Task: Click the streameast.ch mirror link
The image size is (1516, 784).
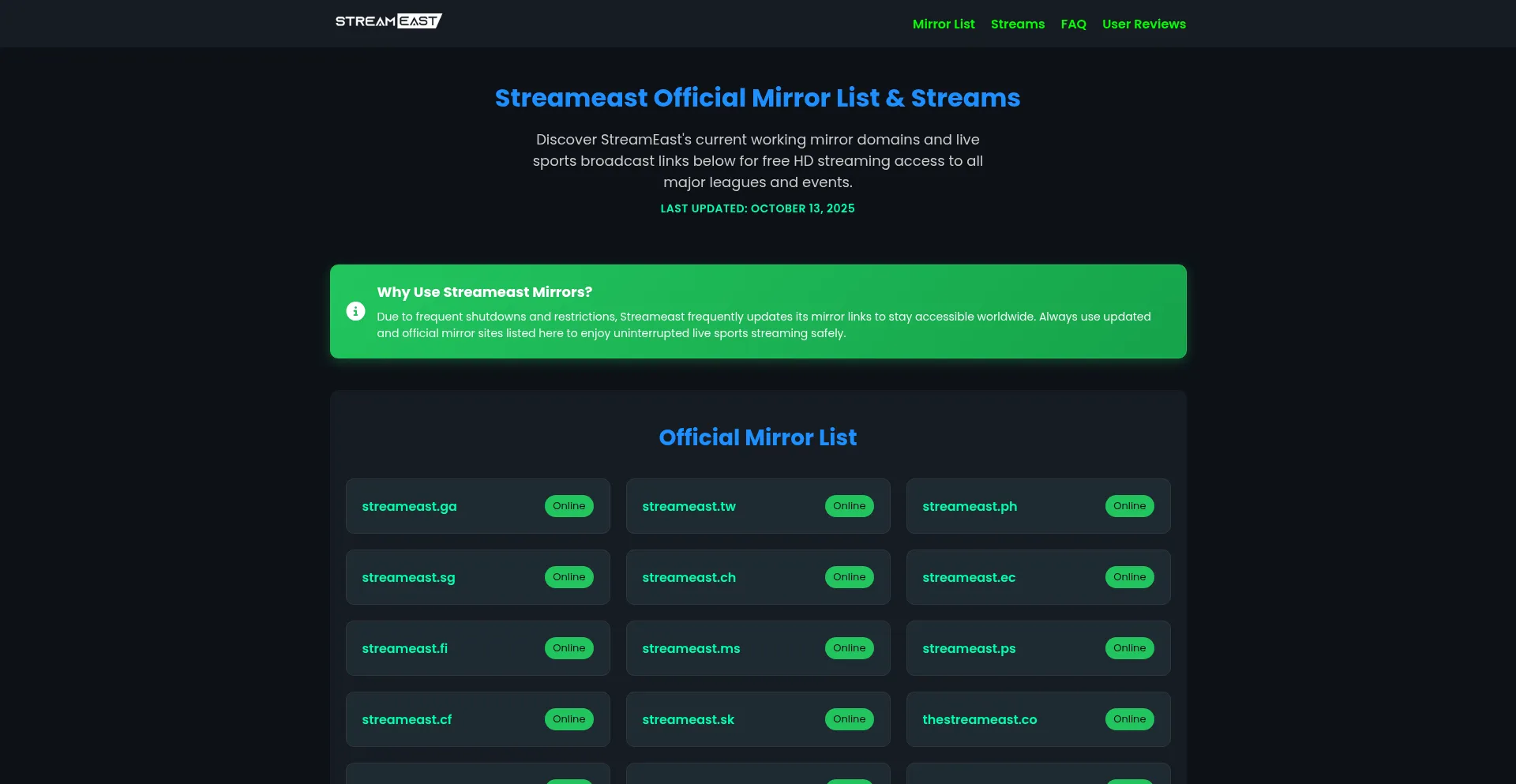Action: coord(689,577)
